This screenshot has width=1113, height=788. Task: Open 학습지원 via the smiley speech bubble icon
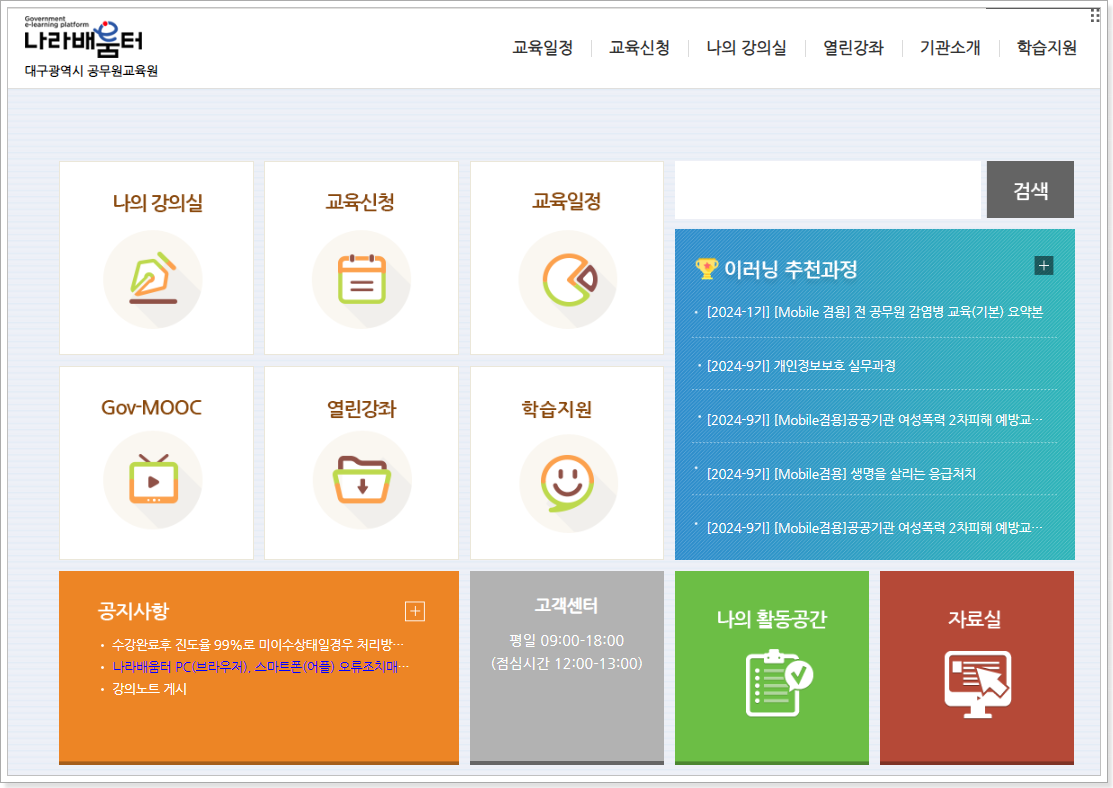tap(567, 481)
